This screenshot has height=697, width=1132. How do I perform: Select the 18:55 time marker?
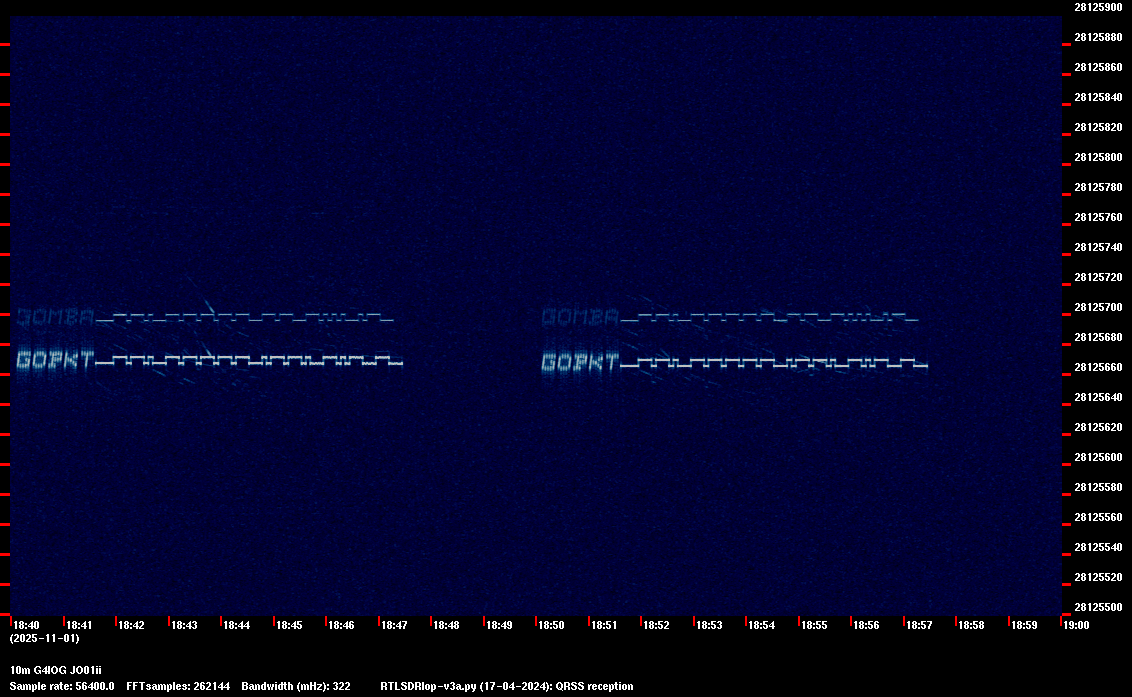[814, 625]
